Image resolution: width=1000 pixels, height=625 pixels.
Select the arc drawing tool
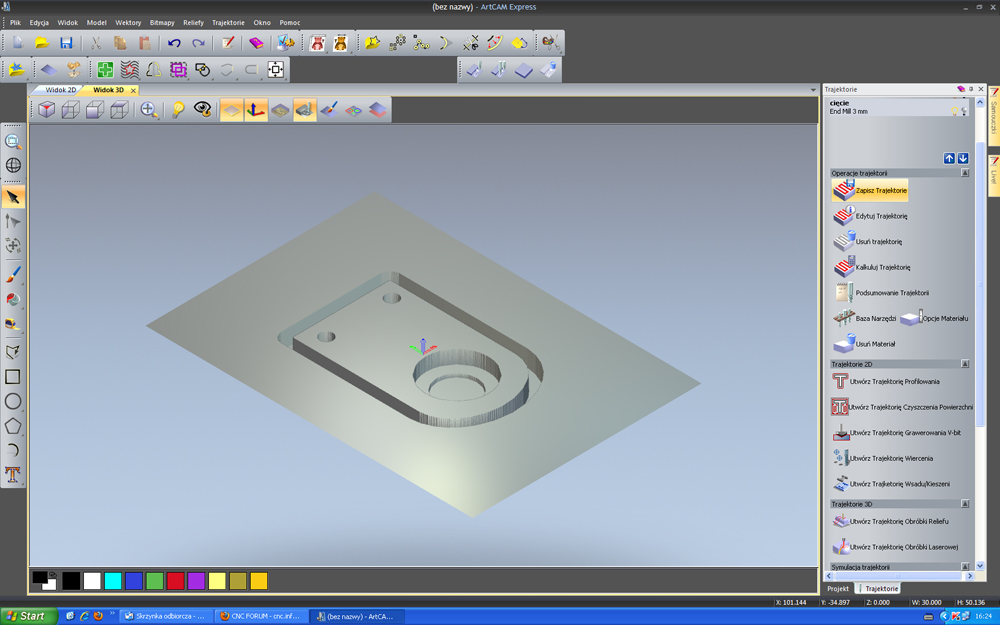(13, 450)
